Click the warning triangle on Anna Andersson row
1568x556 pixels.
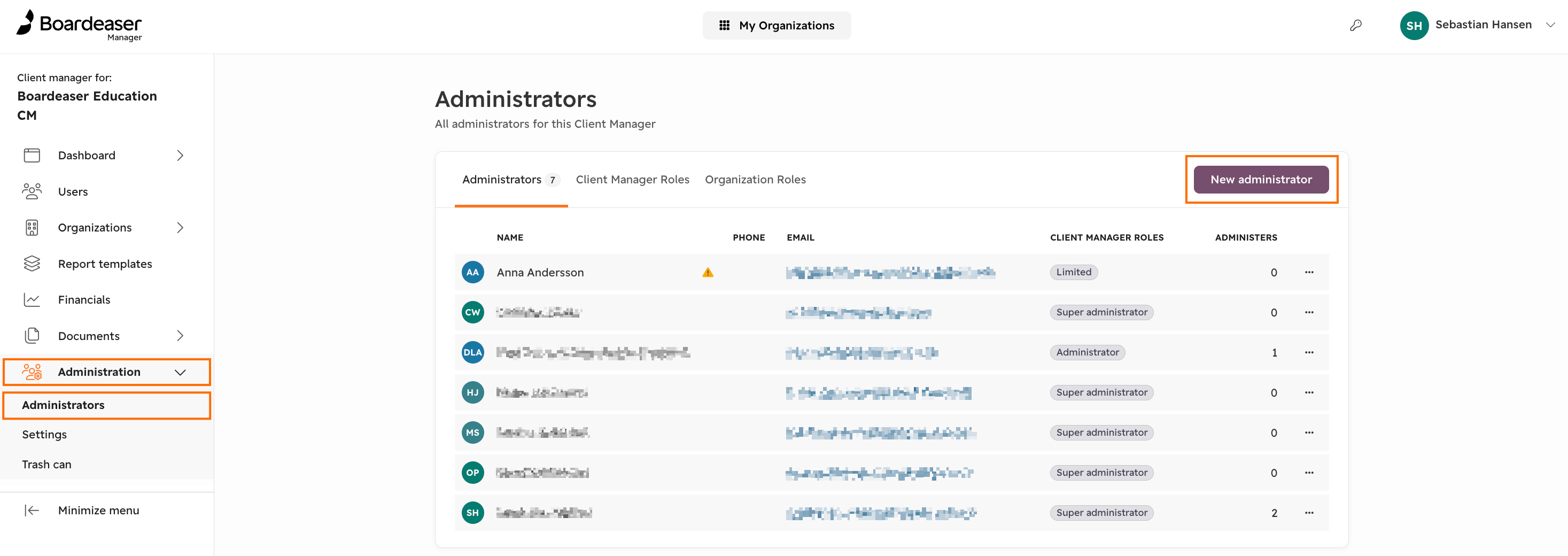coord(707,272)
